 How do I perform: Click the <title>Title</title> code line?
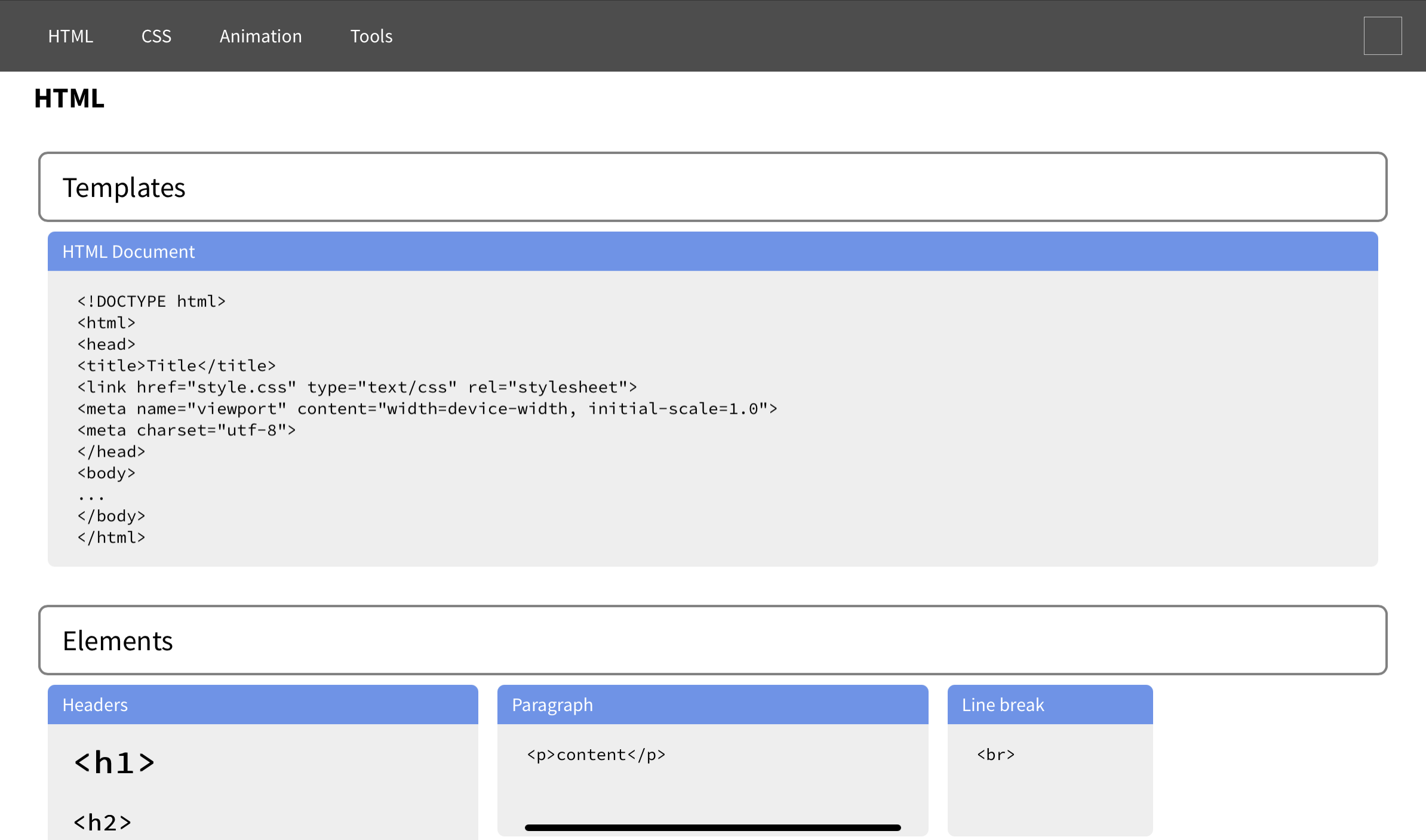click(177, 366)
